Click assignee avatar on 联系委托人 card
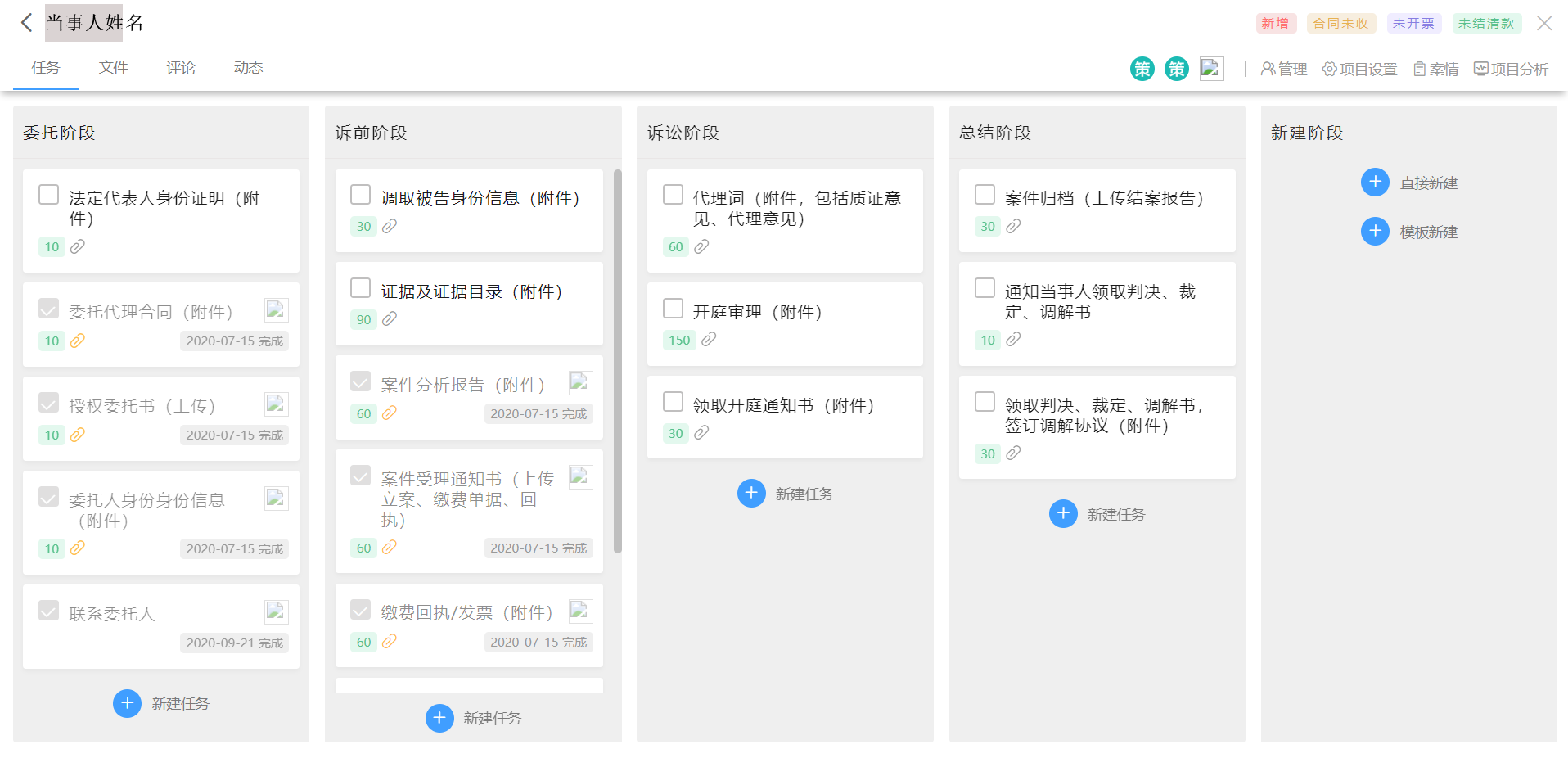Viewport: 1568px width, 758px height. click(277, 612)
